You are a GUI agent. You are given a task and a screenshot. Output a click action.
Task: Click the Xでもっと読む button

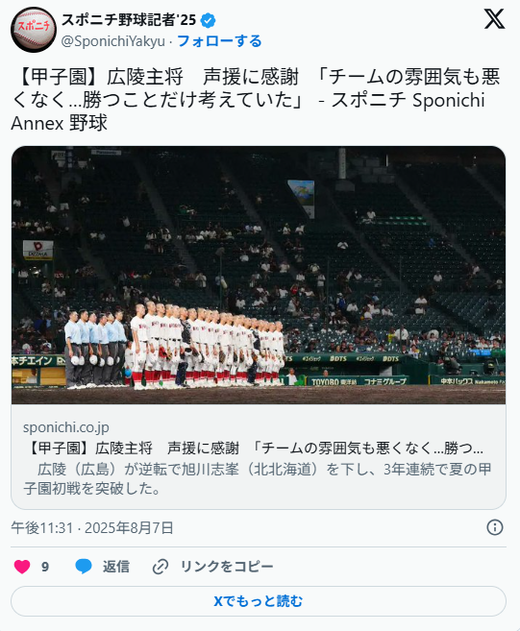[258, 601]
